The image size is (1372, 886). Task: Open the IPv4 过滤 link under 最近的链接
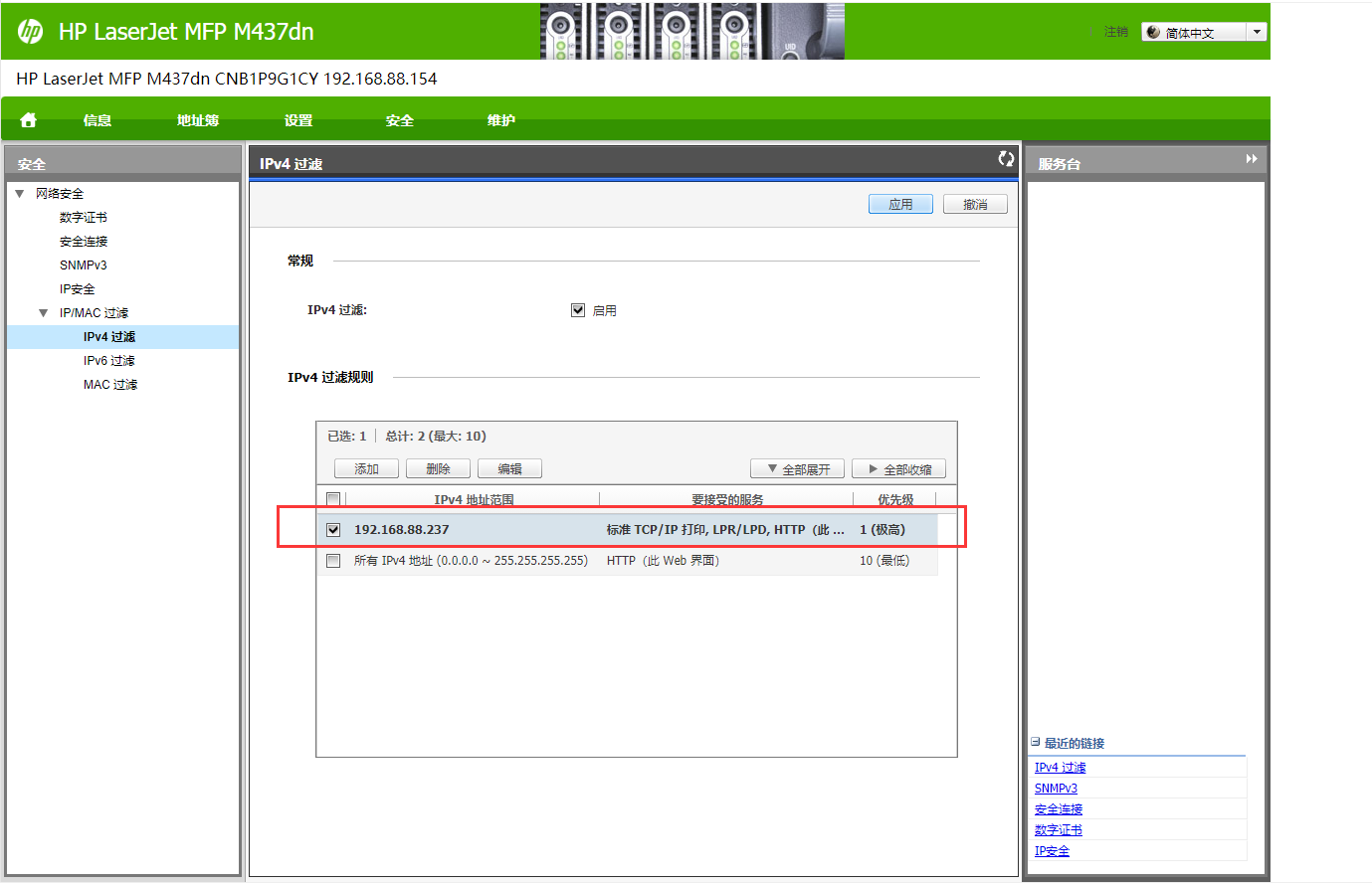pyautogui.click(x=1061, y=768)
